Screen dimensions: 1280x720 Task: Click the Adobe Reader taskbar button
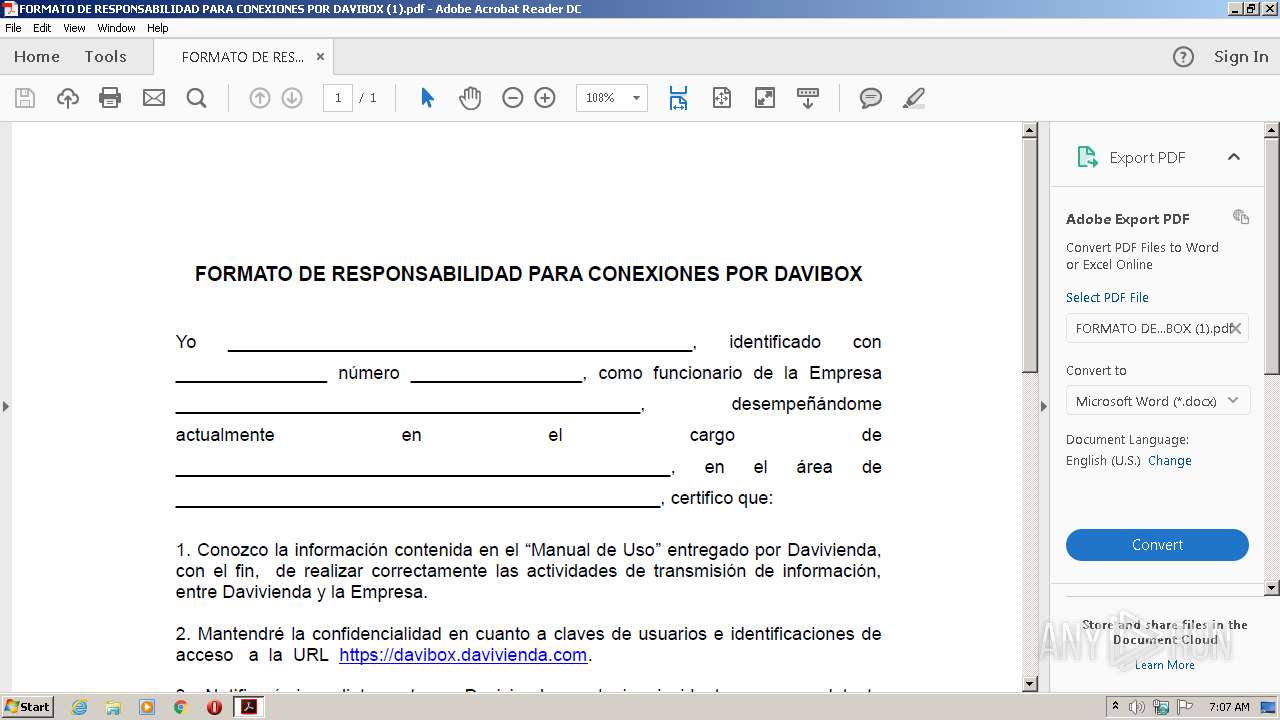pos(248,706)
